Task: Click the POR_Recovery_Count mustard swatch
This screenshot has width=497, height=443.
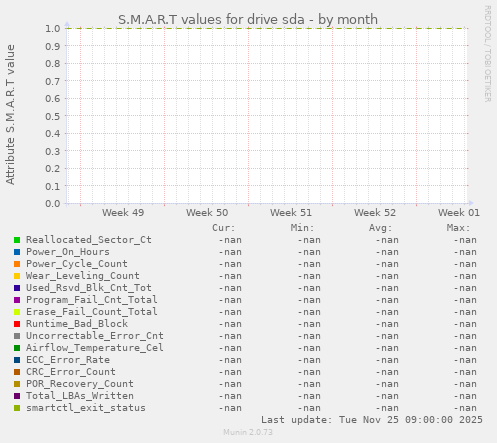Action: (17, 384)
